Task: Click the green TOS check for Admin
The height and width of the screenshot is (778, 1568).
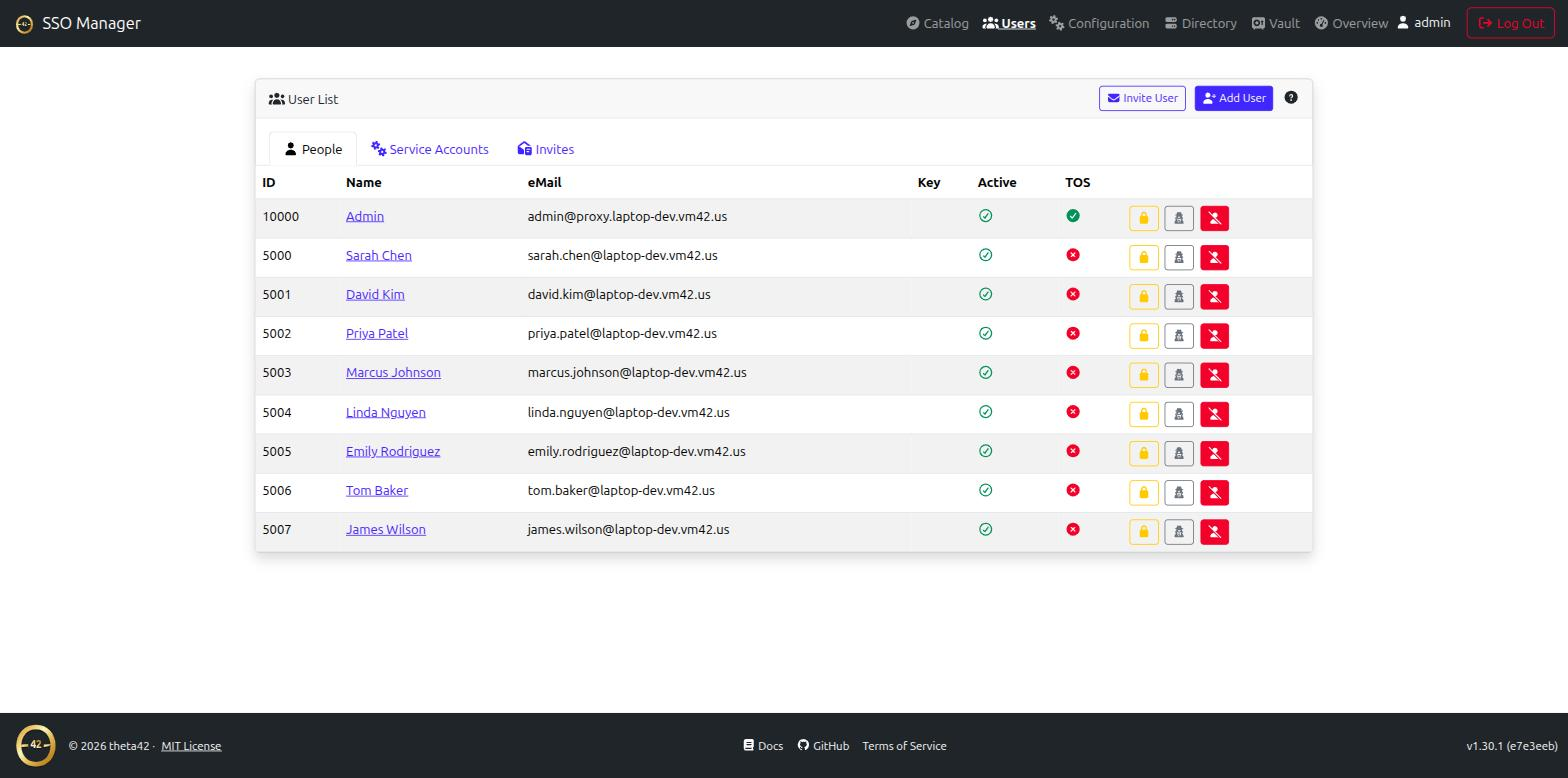Action: point(1073,216)
